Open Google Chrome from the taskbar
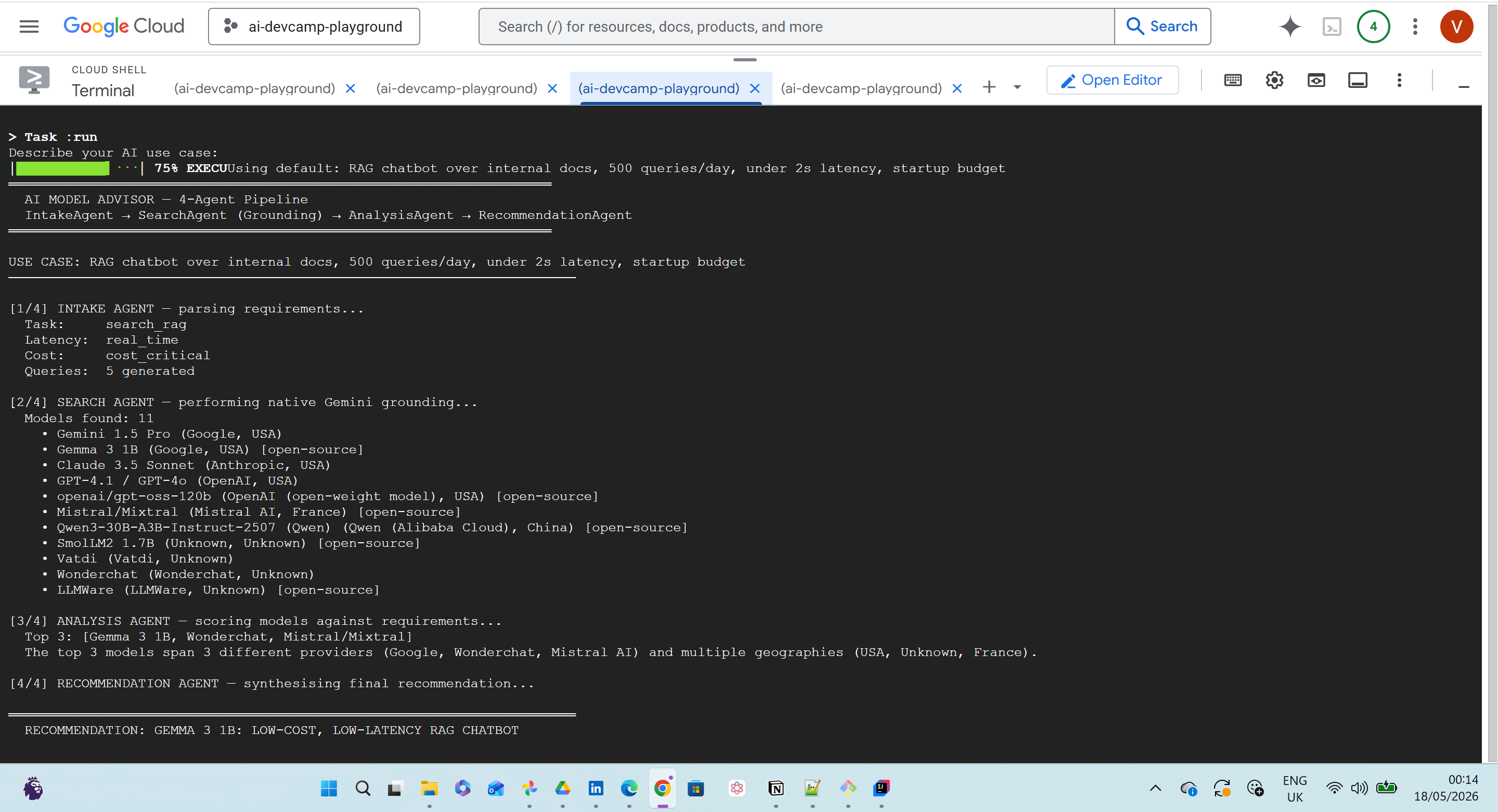Image resolution: width=1498 pixels, height=812 pixels. pyautogui.click(x=662, y=788)
